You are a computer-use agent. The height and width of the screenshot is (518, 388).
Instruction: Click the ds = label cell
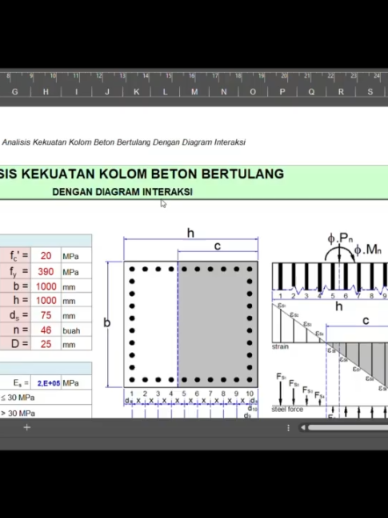pos(15,315)
